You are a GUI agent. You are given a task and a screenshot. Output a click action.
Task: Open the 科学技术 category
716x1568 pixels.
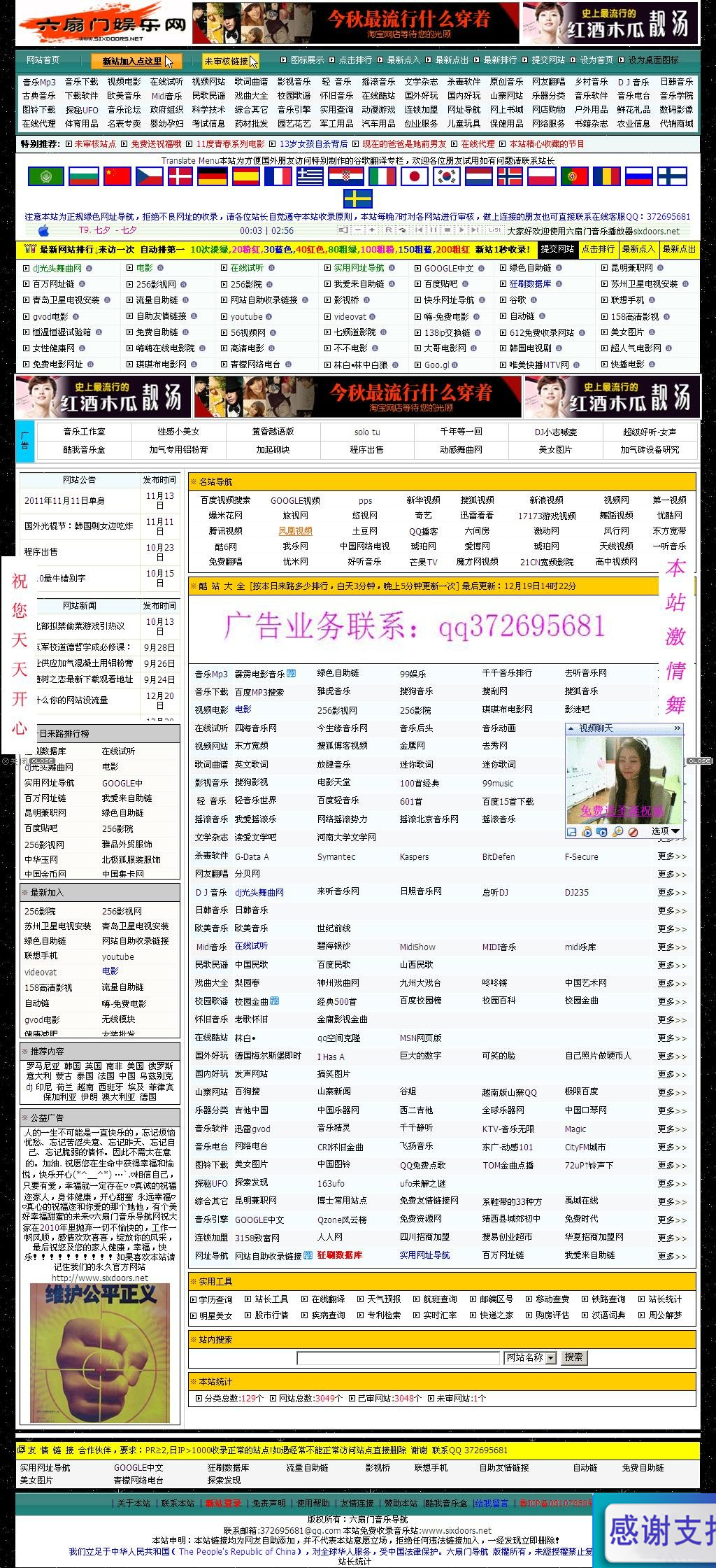coord(208,110)
